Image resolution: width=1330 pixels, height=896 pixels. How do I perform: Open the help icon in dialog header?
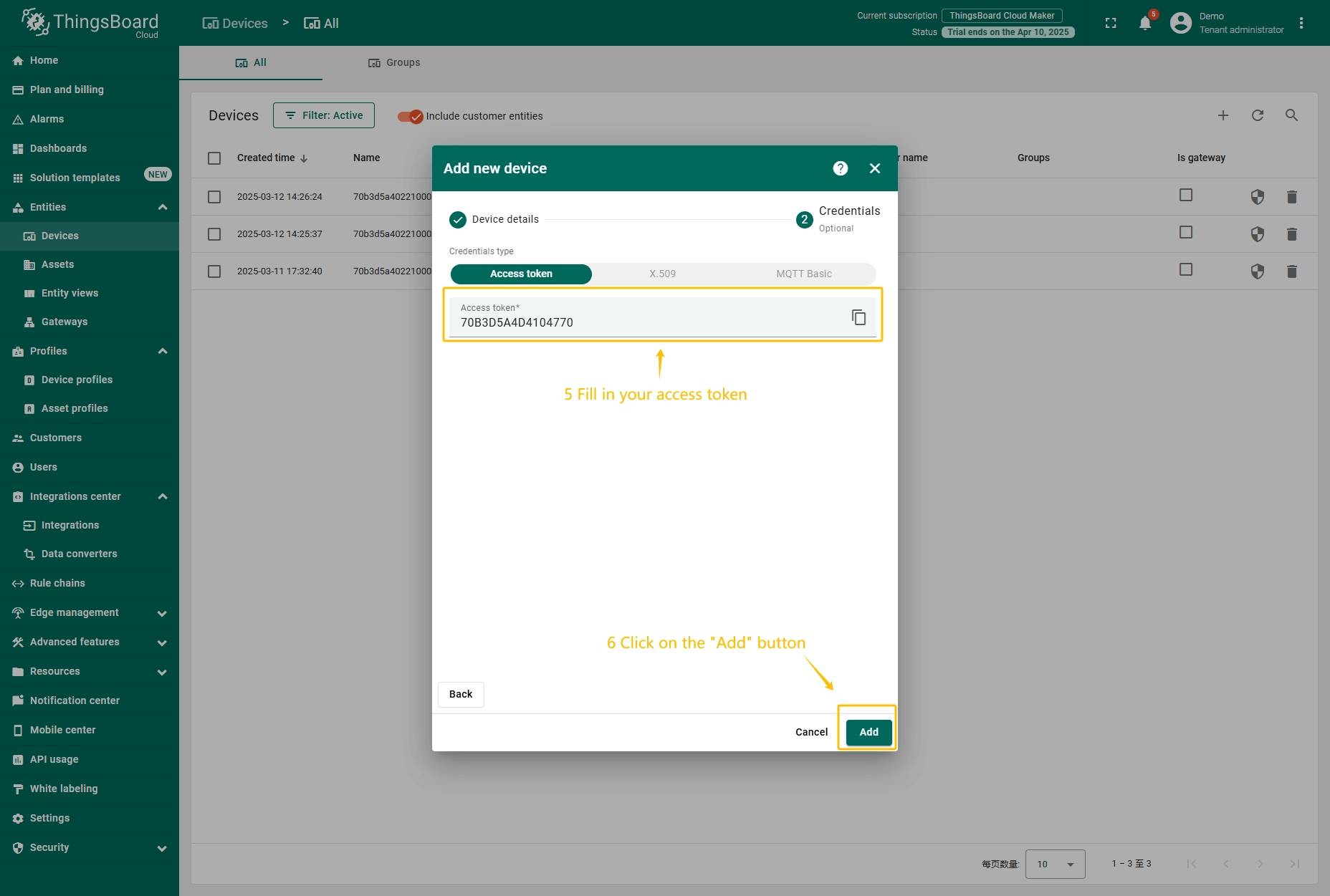pos(840,168)
